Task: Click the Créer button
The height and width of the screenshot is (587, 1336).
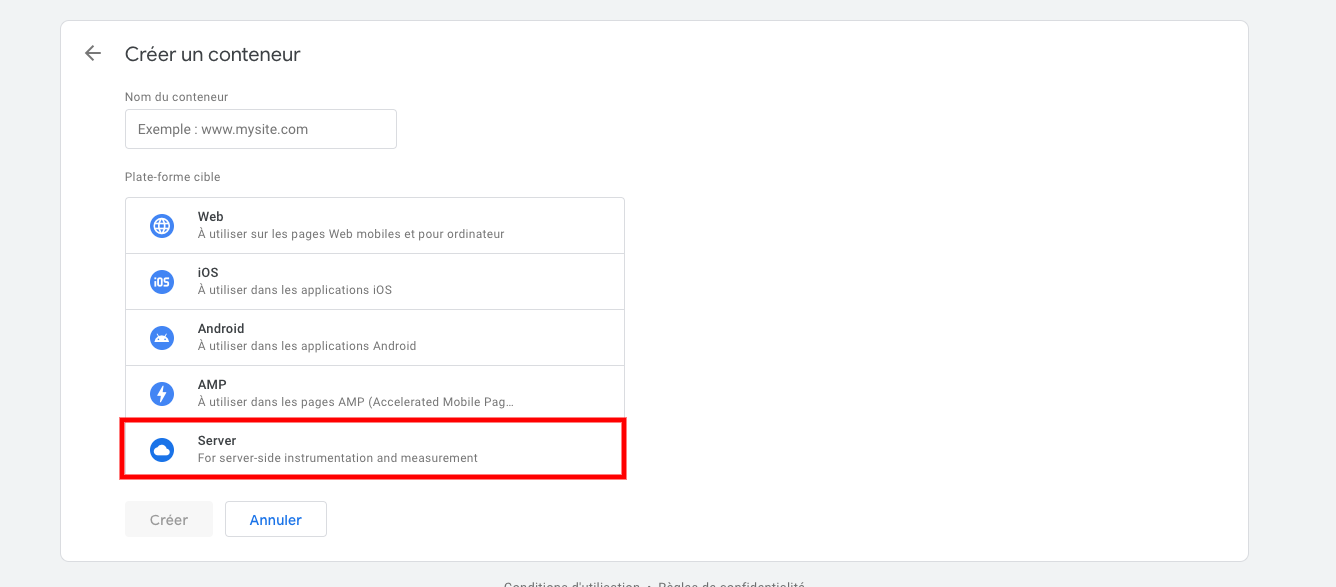Action: 169,520
